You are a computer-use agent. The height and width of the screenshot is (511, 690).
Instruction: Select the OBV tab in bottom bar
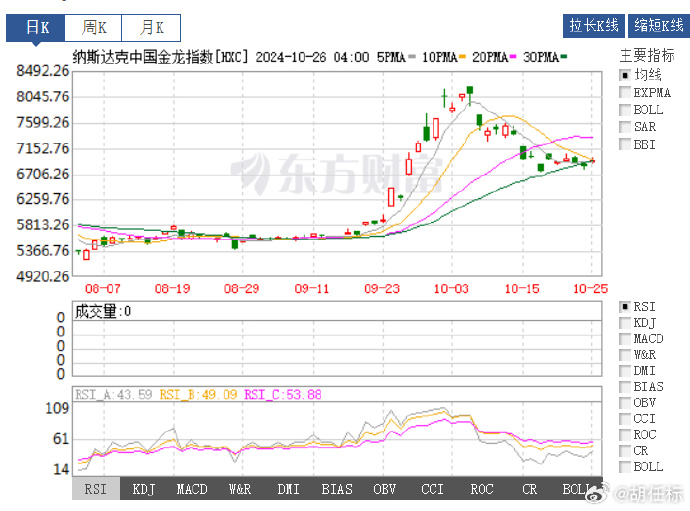click(385, 489)
